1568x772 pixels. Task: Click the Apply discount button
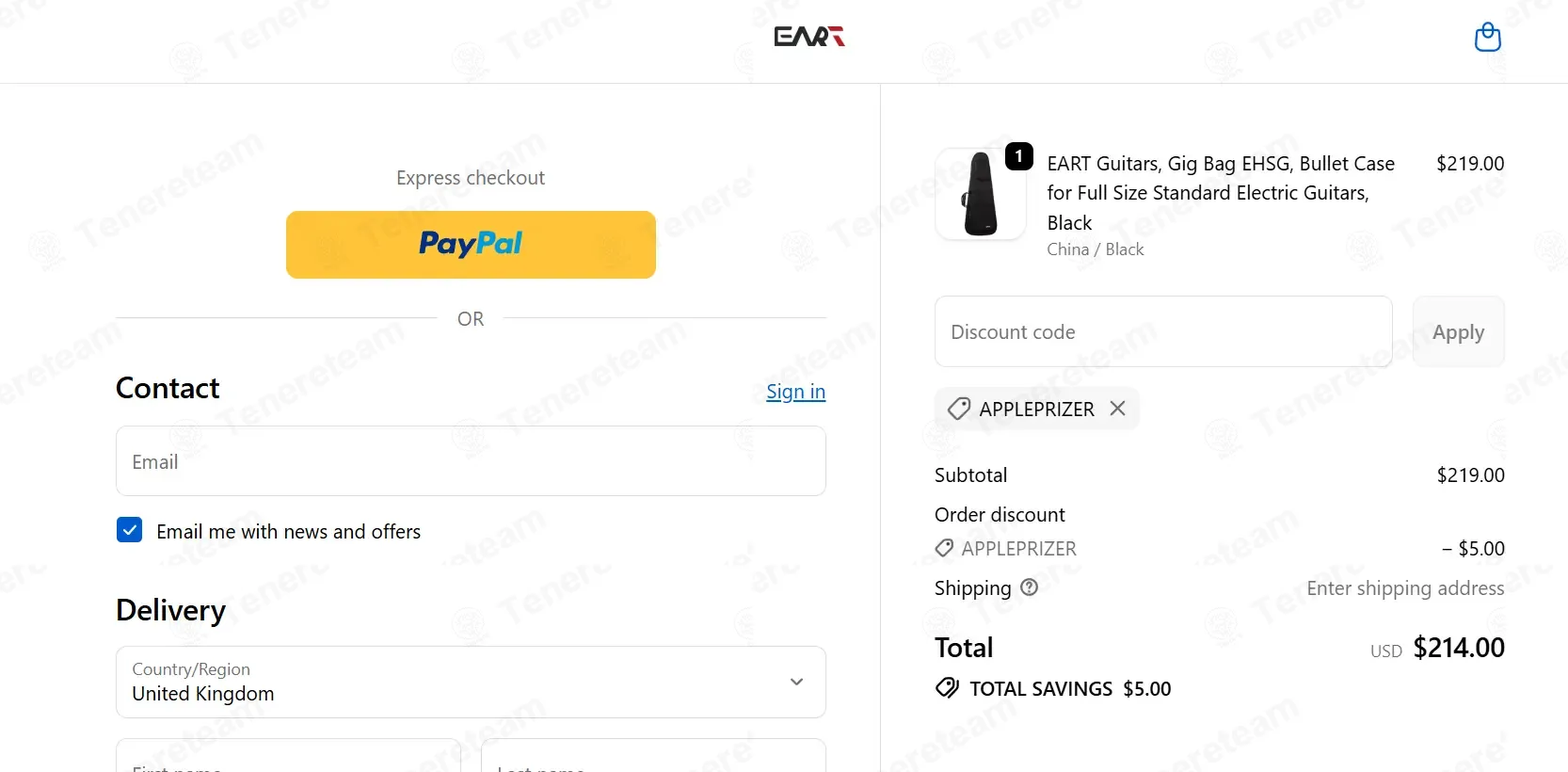(x=1457, y=332)
